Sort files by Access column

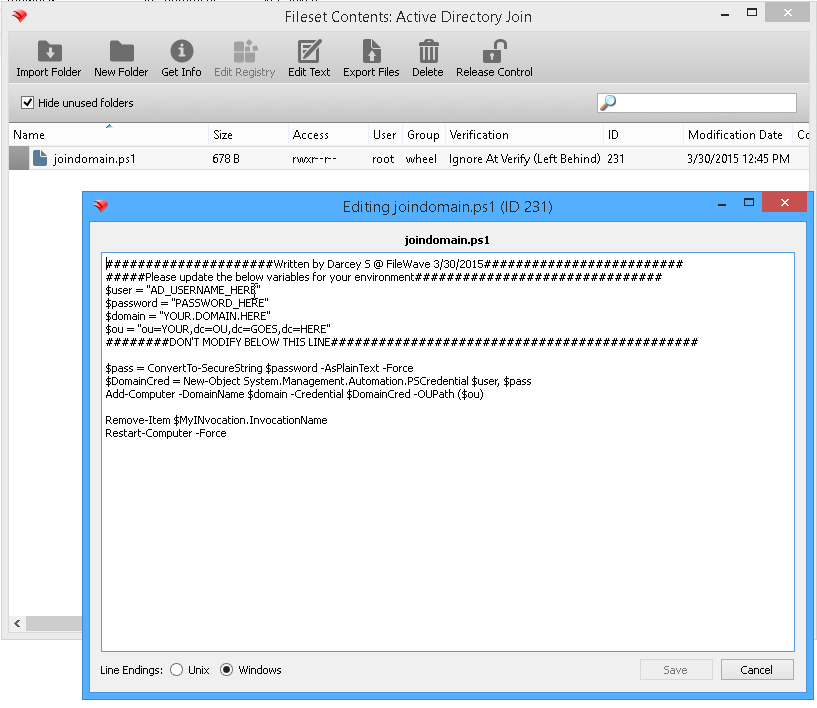click(328, 135)
